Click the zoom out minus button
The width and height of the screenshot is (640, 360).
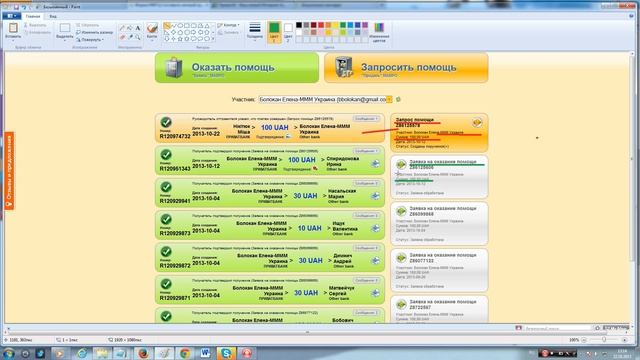coord(584,340)
